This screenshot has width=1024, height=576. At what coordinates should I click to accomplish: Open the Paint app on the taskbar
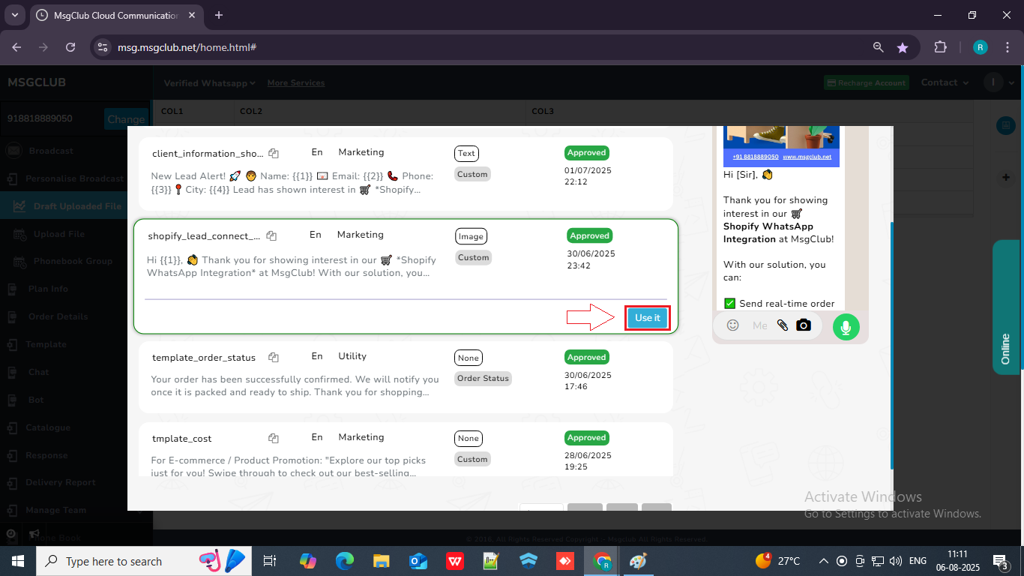tap(638, 561)
